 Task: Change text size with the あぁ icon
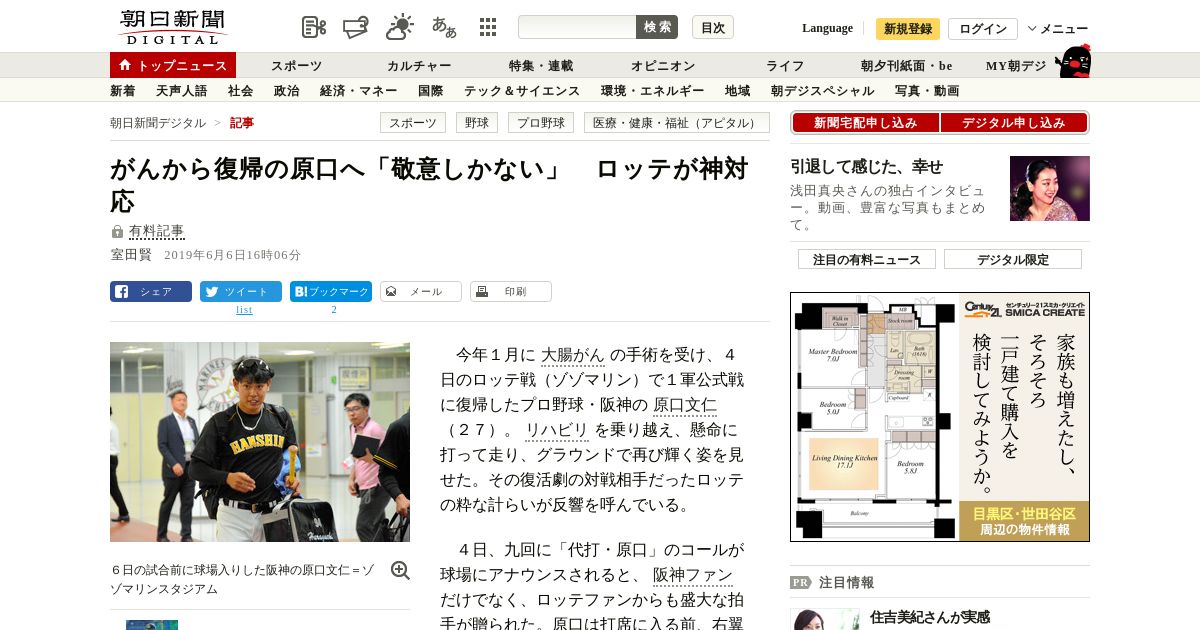(444, 27)
